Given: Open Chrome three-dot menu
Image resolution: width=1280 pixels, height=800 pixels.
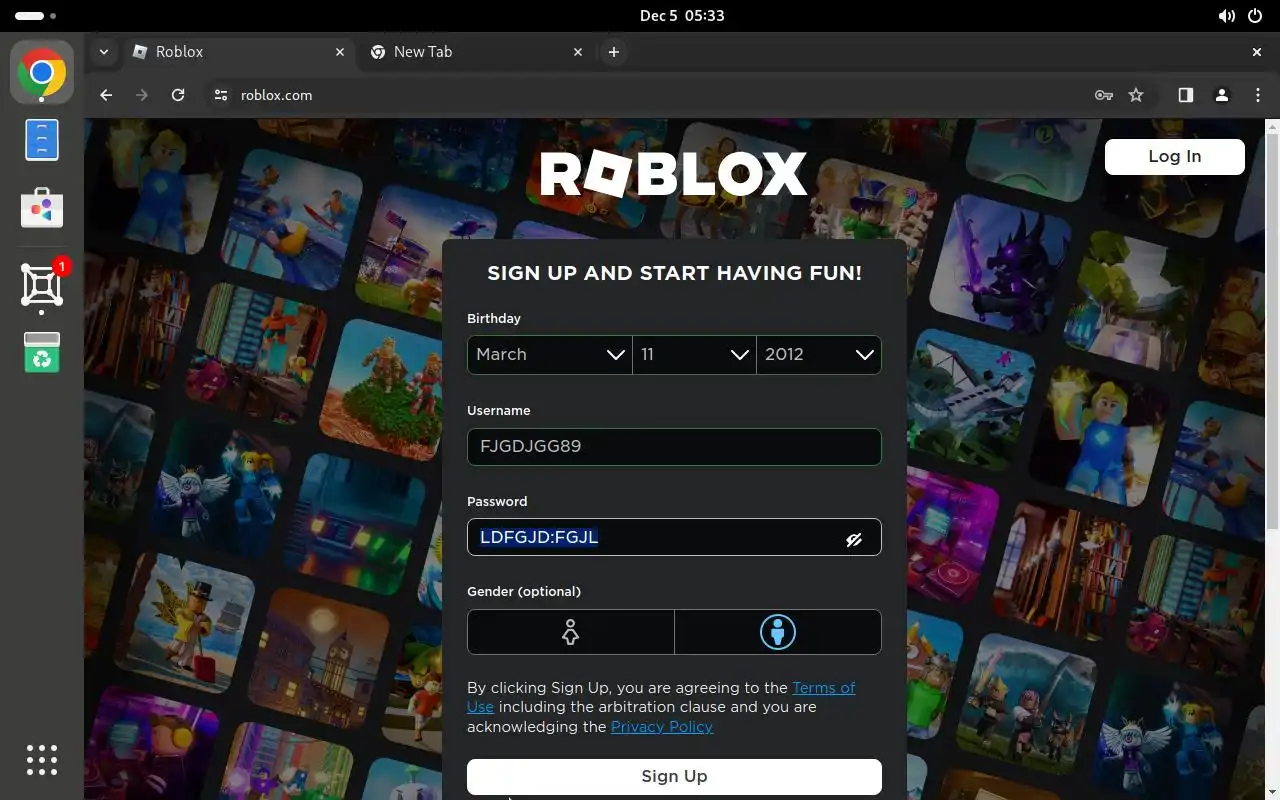Looking at the screenshot, I should coord(1258,95).
